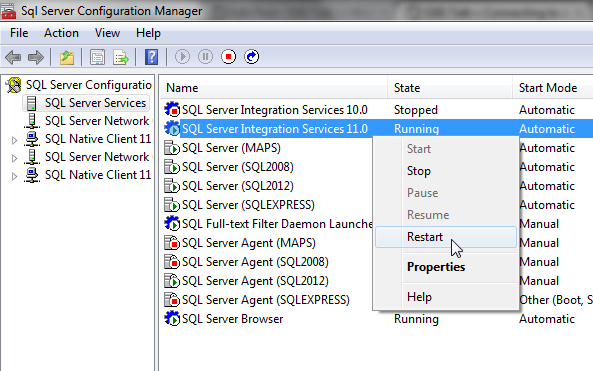Click the SQL Server (MAPS) service icon

pos(172,147)
